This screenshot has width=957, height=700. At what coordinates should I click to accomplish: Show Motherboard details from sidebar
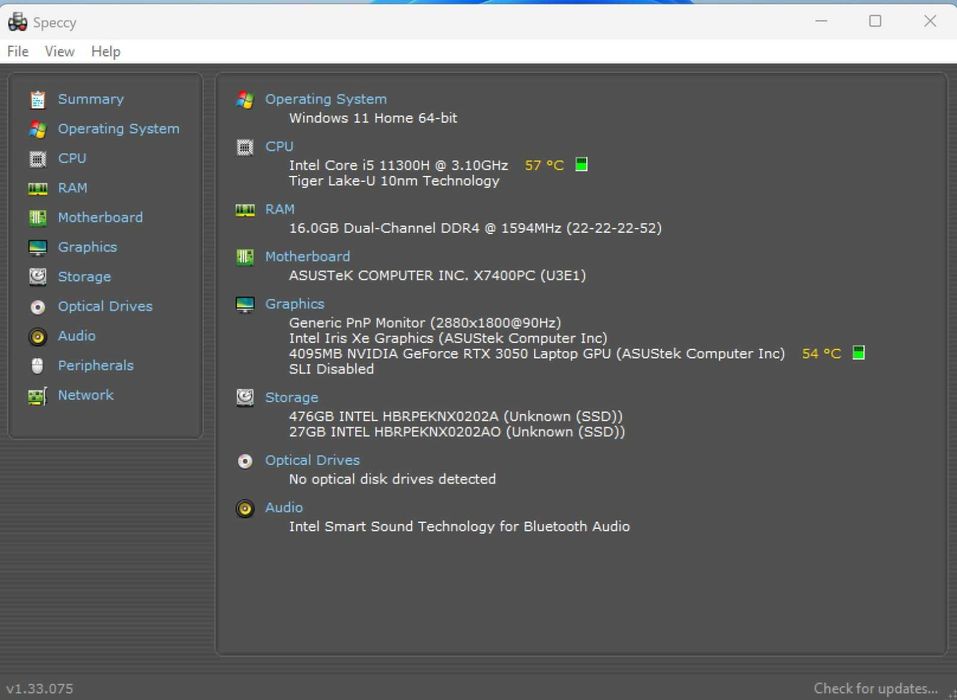coord(100,217)
